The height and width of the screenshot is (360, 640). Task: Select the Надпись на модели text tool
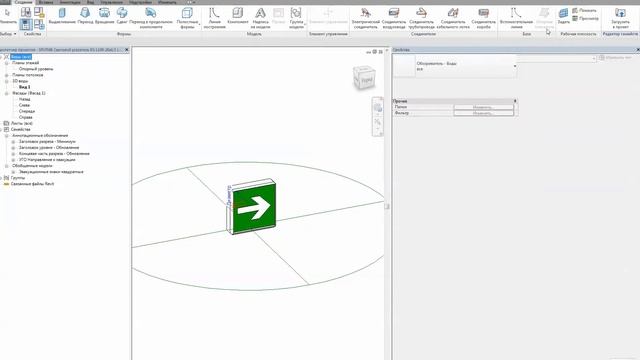(x=260, y=18)
